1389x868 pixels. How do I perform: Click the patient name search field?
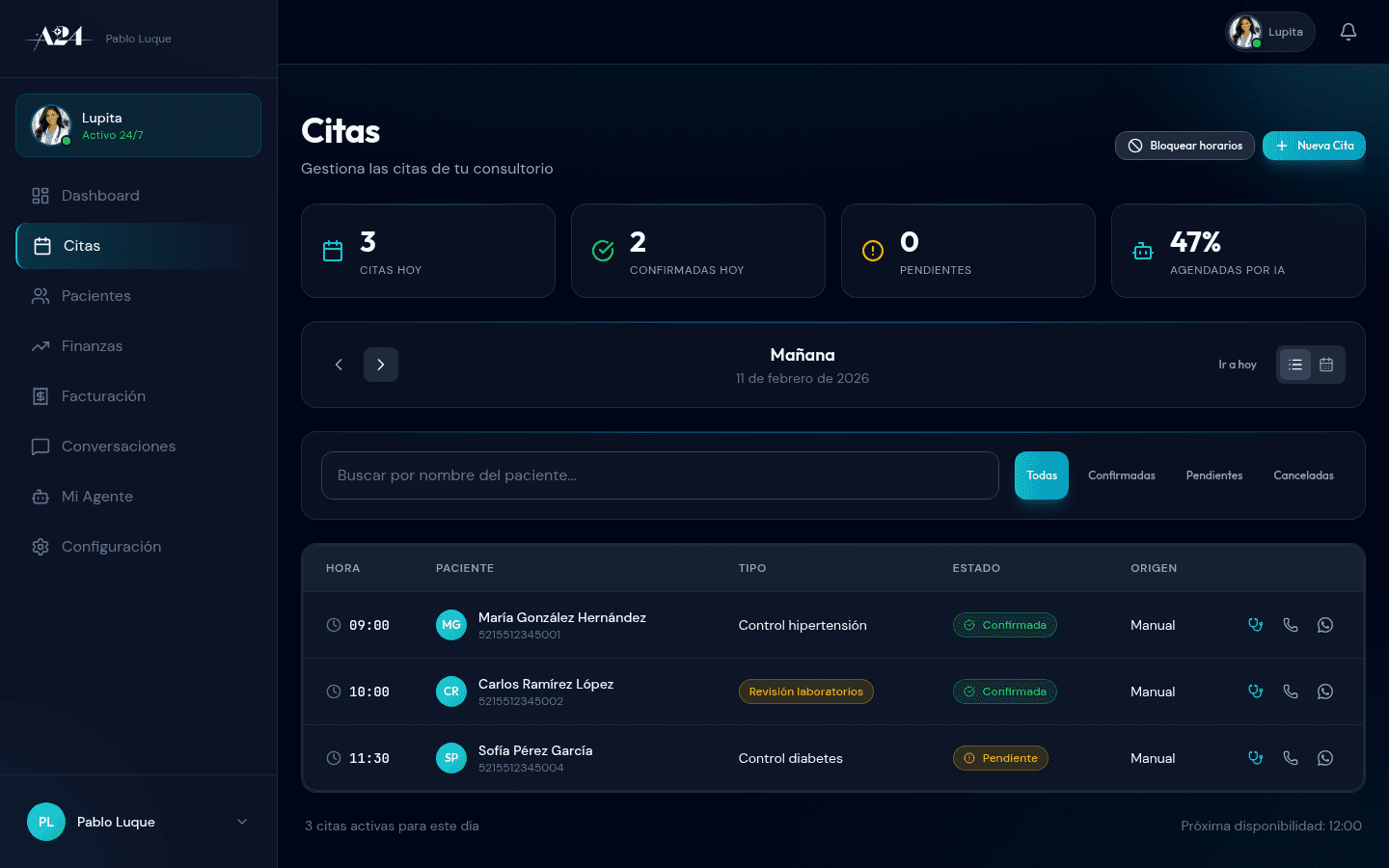[x=660, y=475]
